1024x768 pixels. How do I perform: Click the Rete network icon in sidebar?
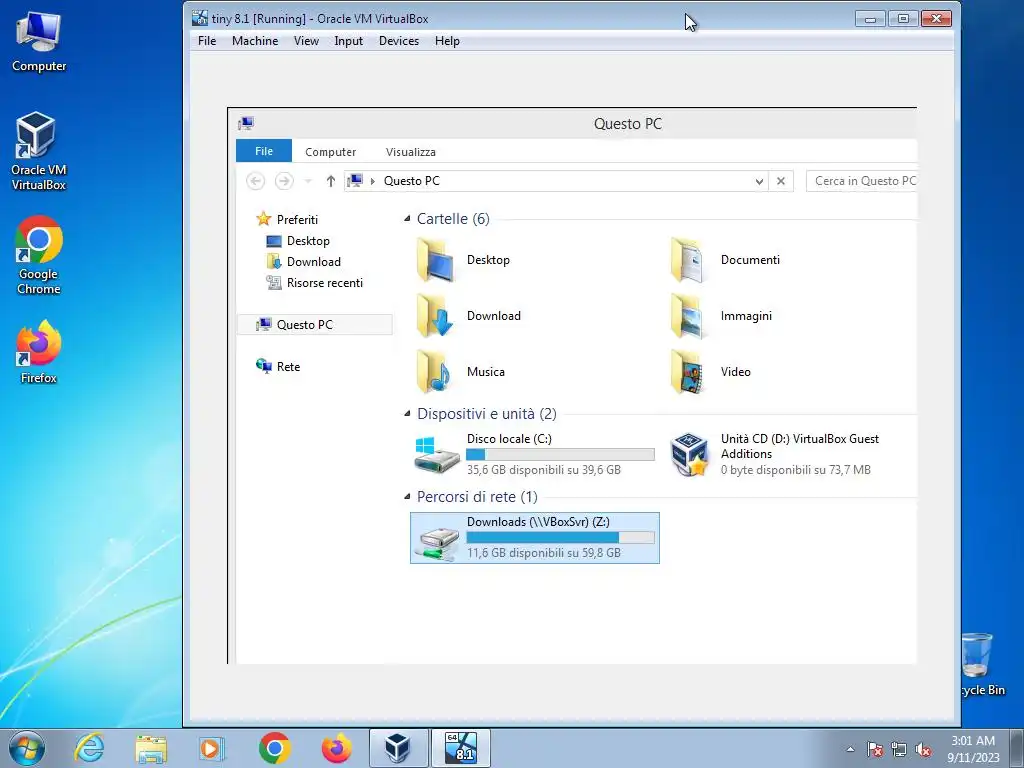pos(264,366)
